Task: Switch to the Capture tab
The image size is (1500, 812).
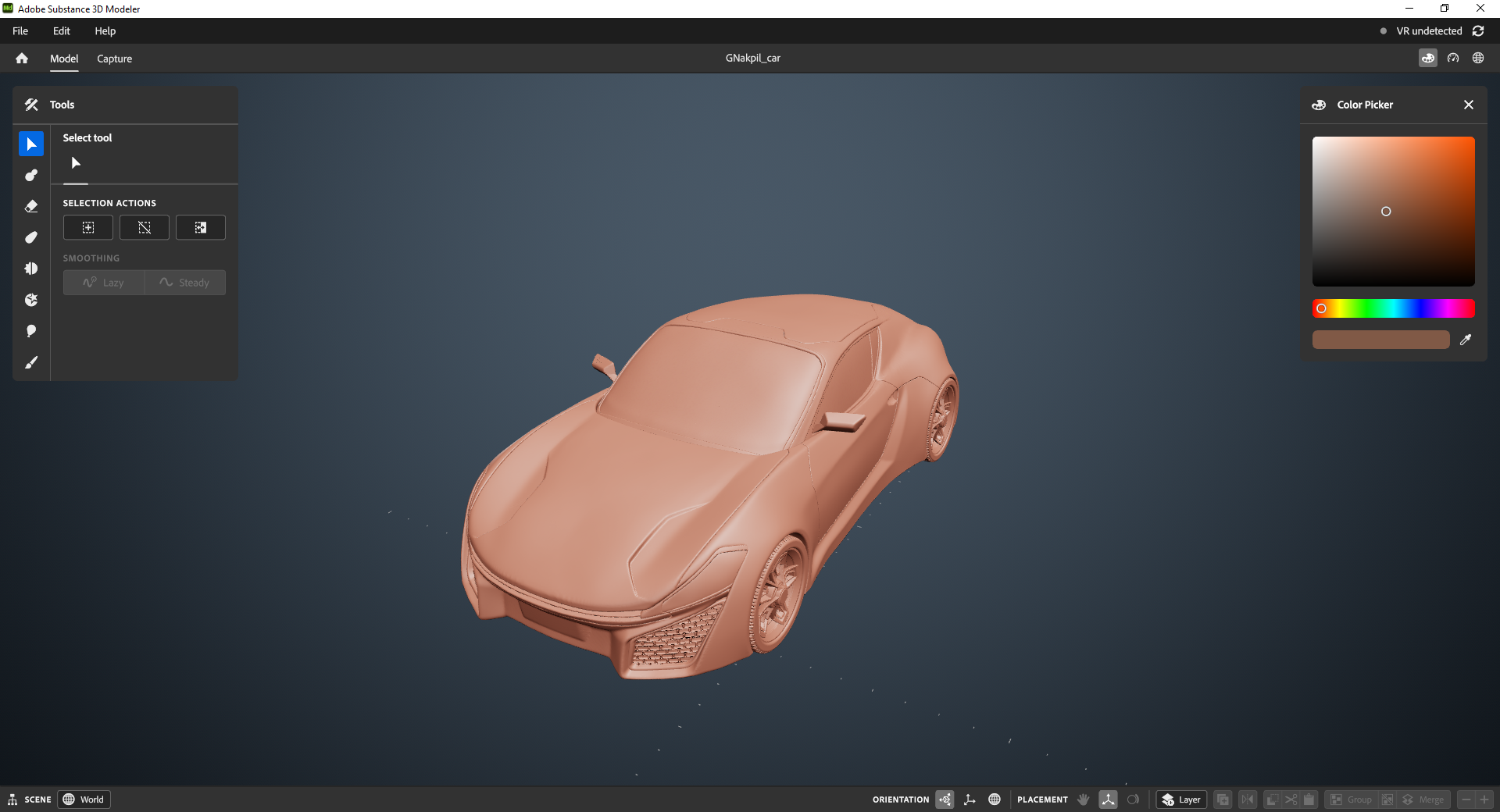Action: [x=114, y=59]
